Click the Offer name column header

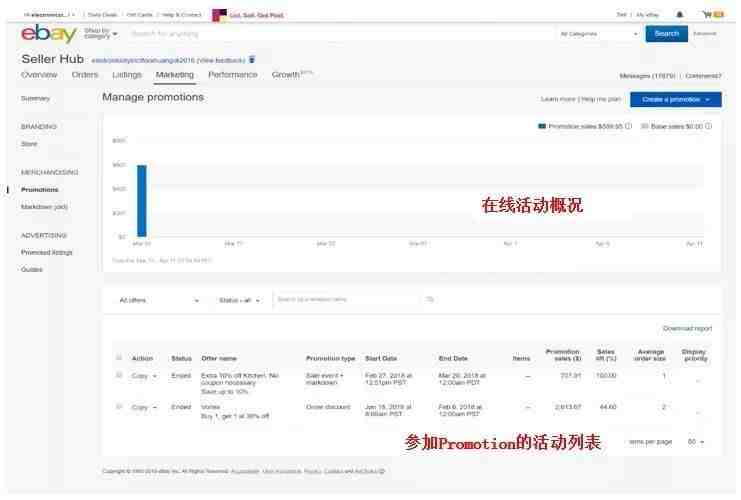[x=219, y=358]
